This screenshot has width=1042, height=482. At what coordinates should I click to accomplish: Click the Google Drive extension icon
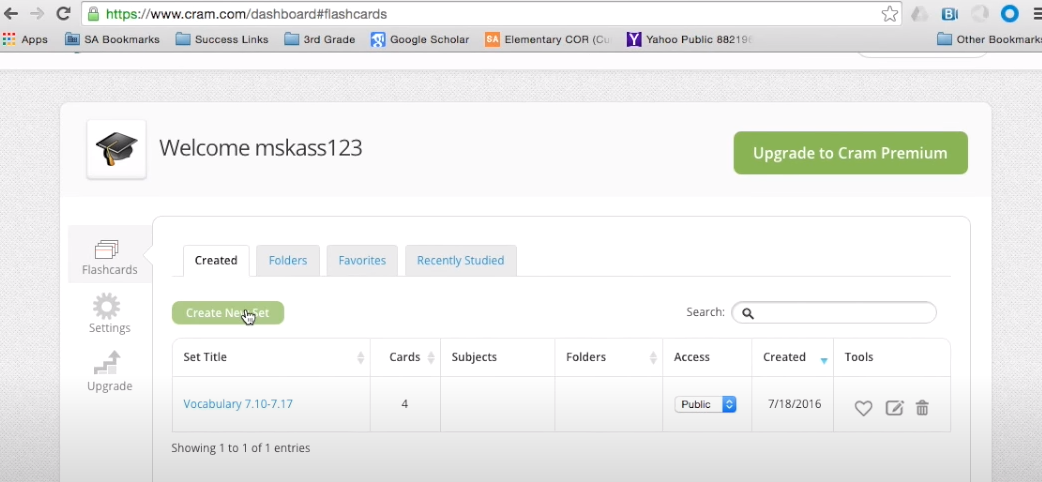point(919,13)
